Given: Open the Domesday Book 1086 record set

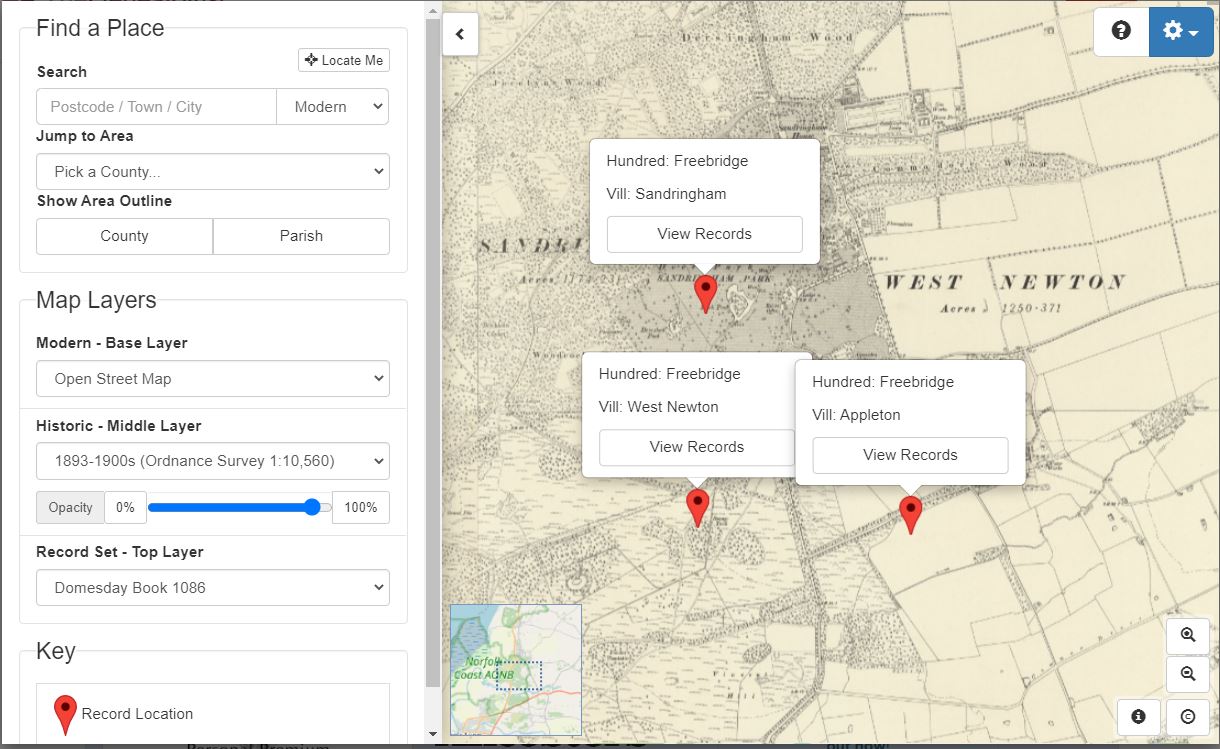Looking at the screenshot, I should [x=213, y=588].
